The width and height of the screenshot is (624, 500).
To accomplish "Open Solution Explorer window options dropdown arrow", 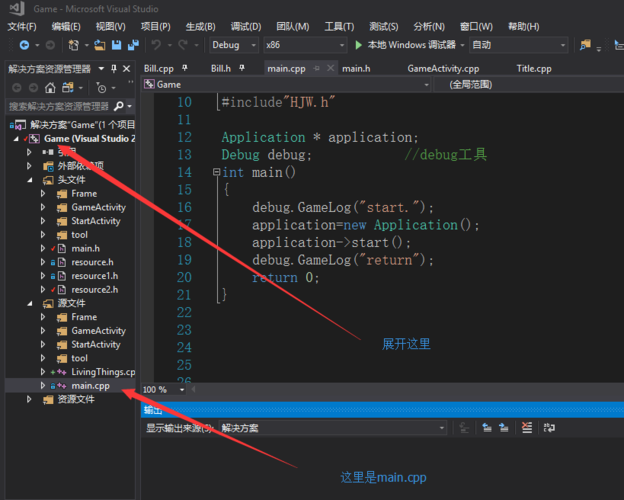I will coord(101,69).
